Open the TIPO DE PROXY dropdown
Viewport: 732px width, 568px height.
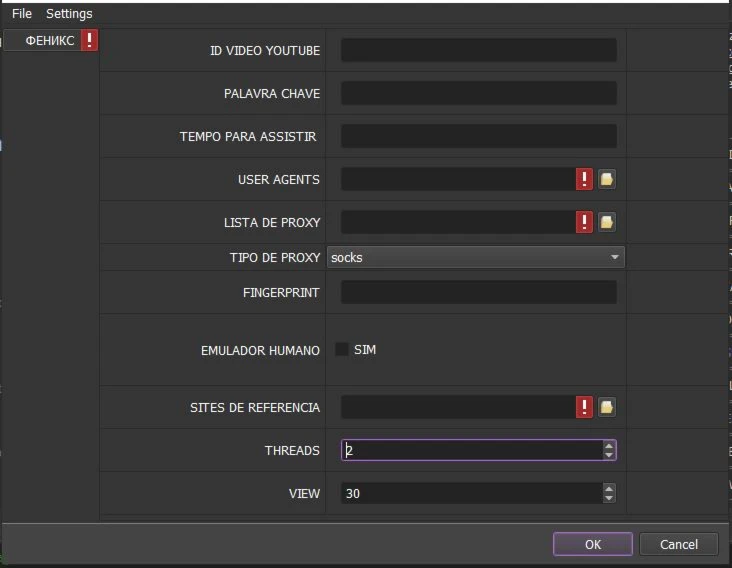point(476,257)
